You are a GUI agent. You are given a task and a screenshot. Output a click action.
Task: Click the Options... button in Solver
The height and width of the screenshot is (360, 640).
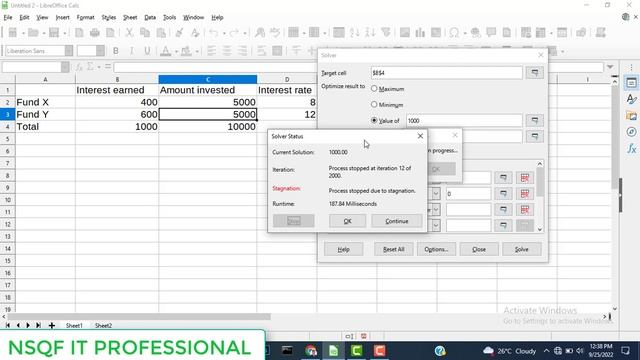coord(436,249)
